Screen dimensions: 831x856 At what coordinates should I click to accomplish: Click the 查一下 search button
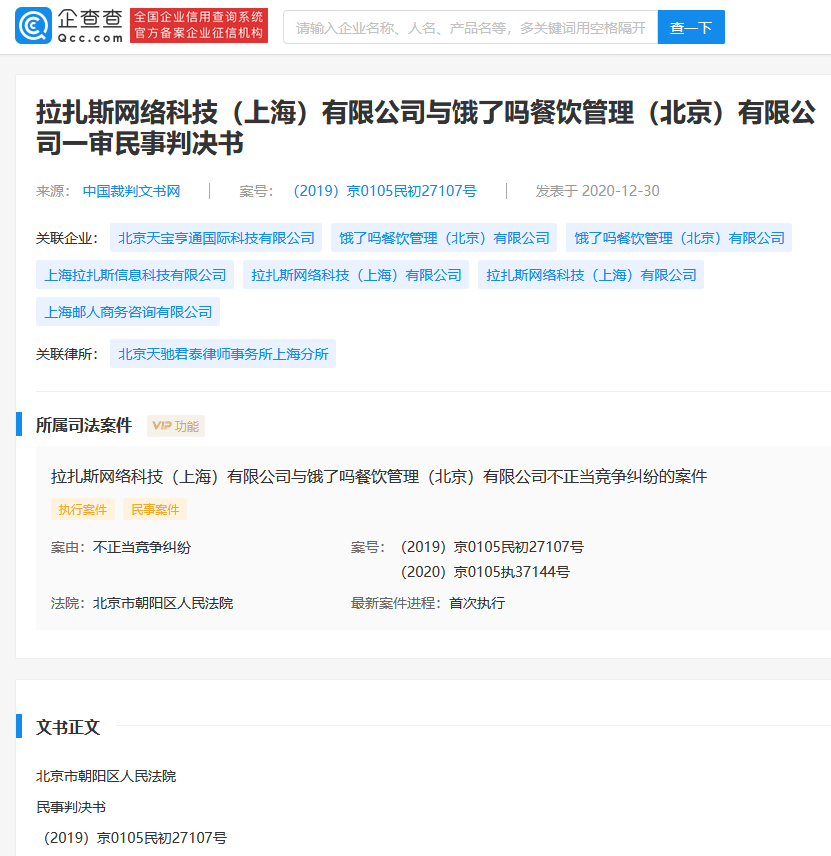click(x=691, y=27)
